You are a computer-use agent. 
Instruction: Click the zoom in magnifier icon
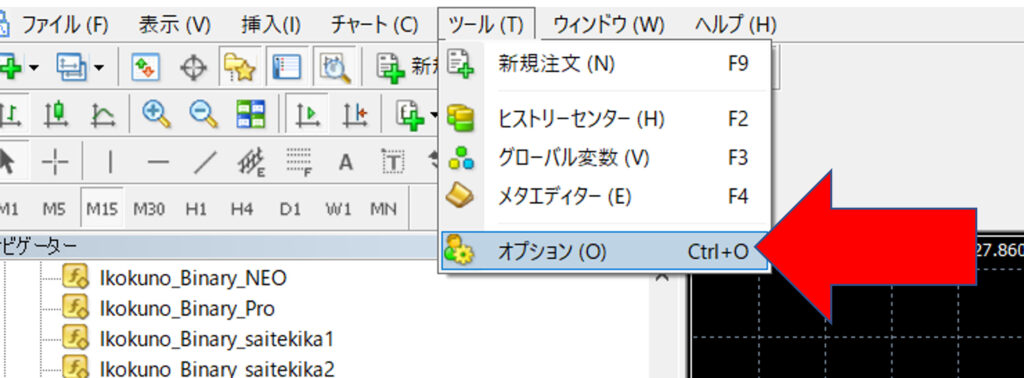[x=156, y=115]
